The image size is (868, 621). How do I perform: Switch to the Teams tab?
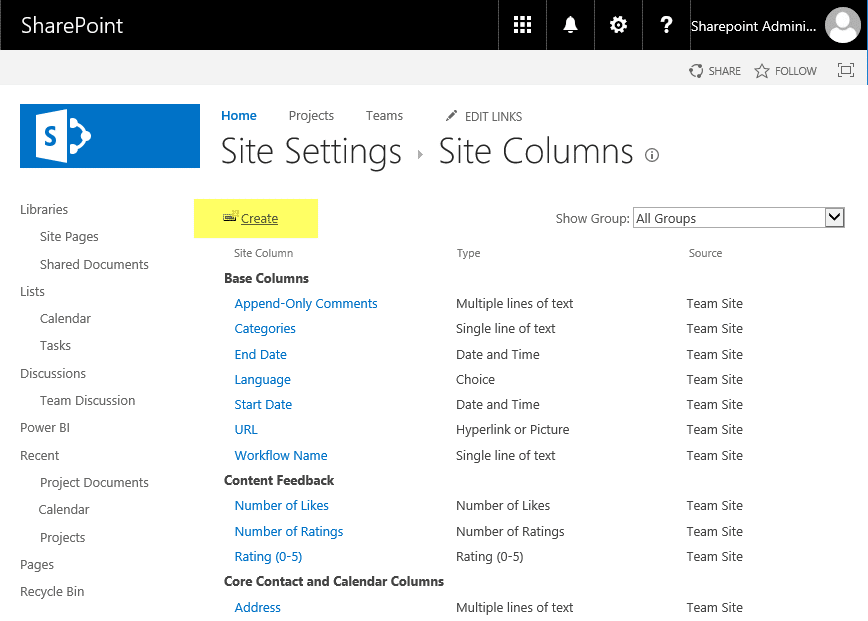click(x=384, y=115)
